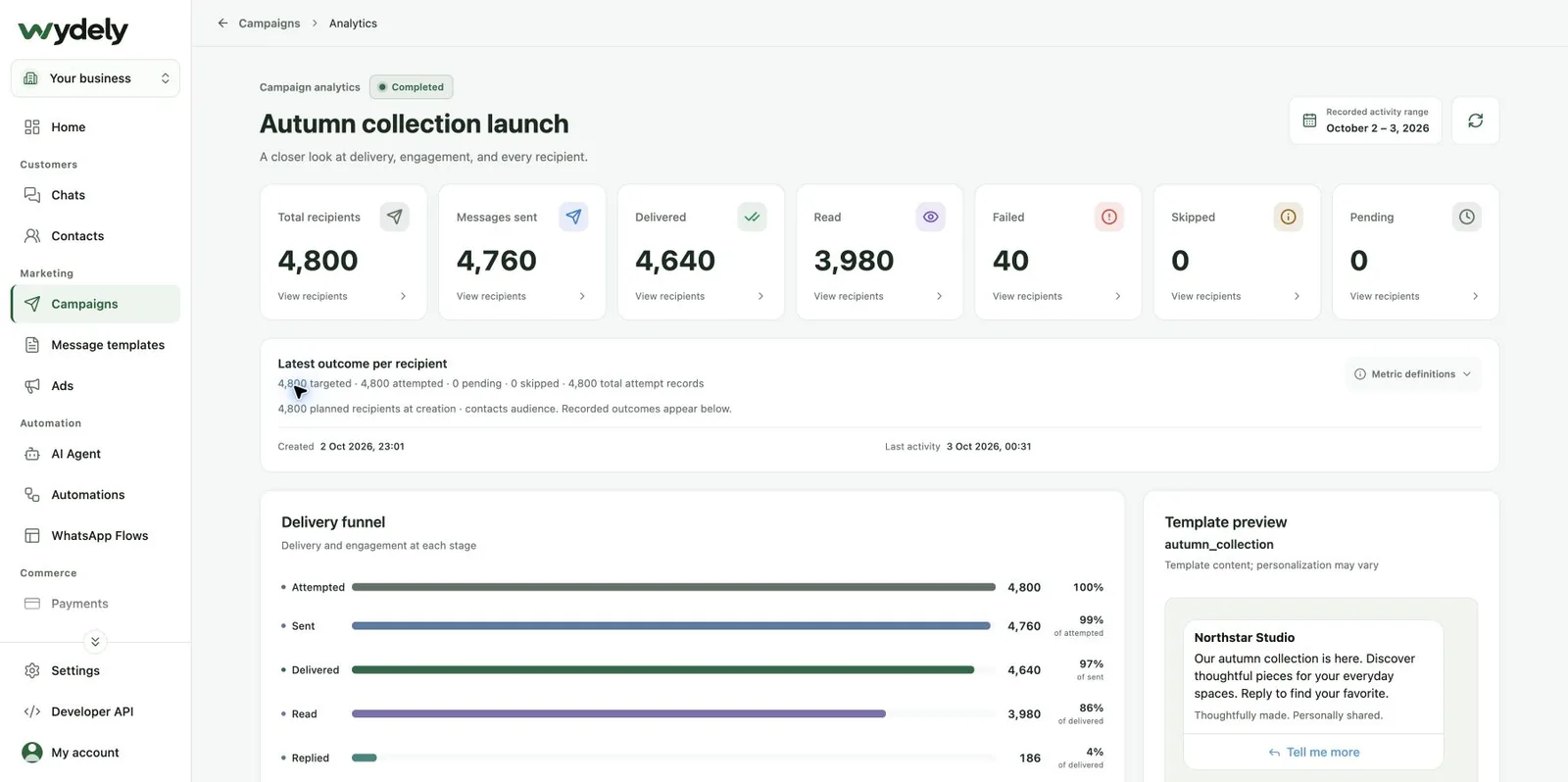View recipients on Messages sent card
The image size is (1568, 782).
(521, 296)
